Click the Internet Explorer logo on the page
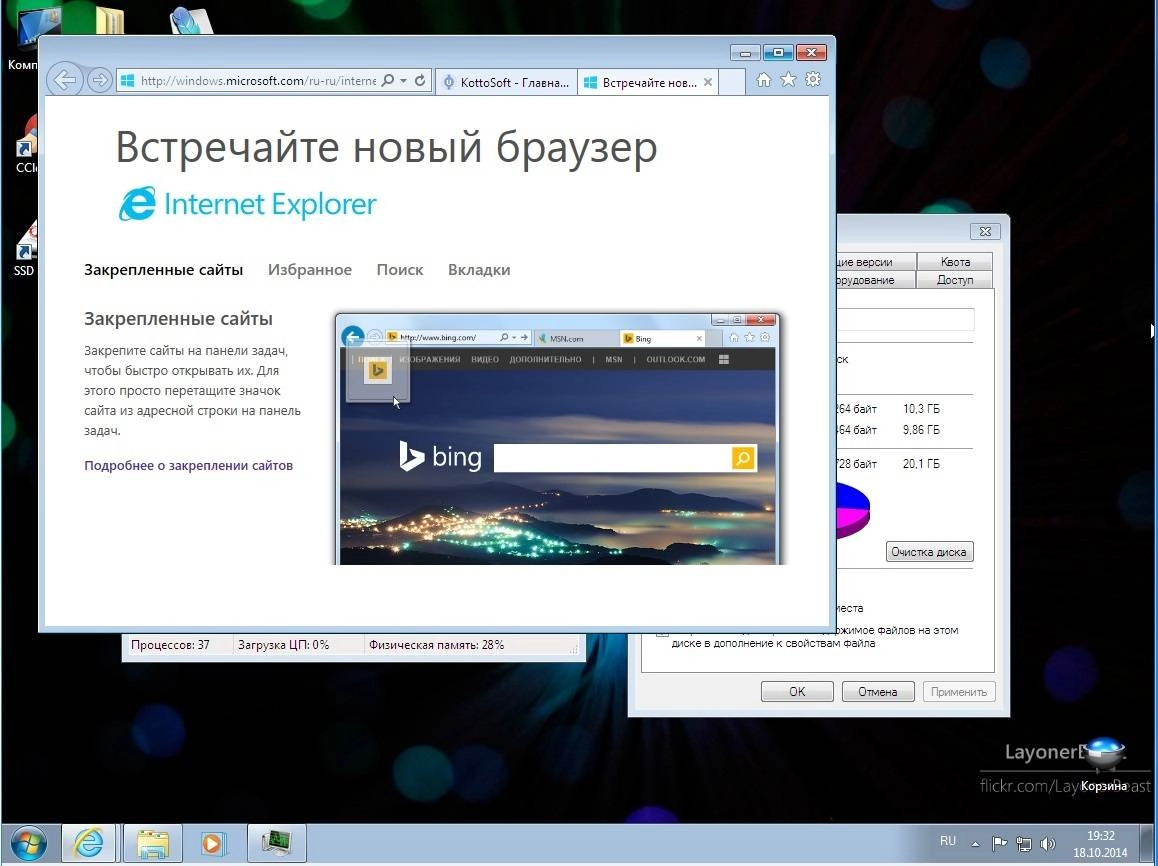The height and width of the screenshot is (866, 1158). click(x=247, y=204)
